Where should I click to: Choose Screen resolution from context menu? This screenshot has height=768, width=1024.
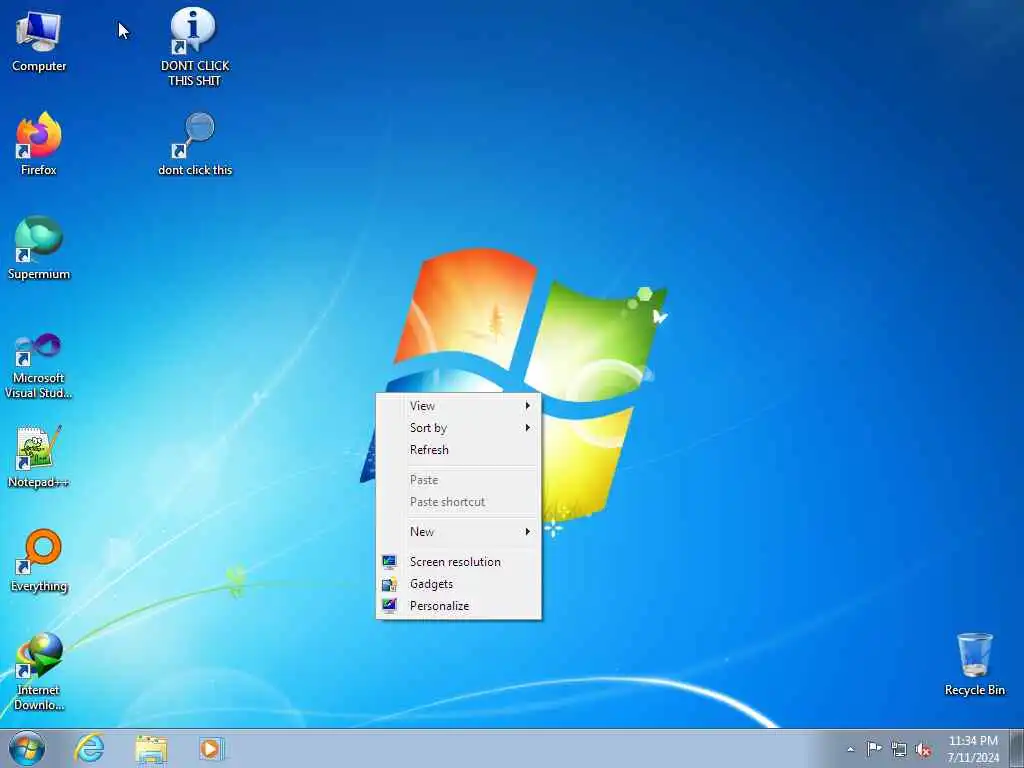coord(458,562)
